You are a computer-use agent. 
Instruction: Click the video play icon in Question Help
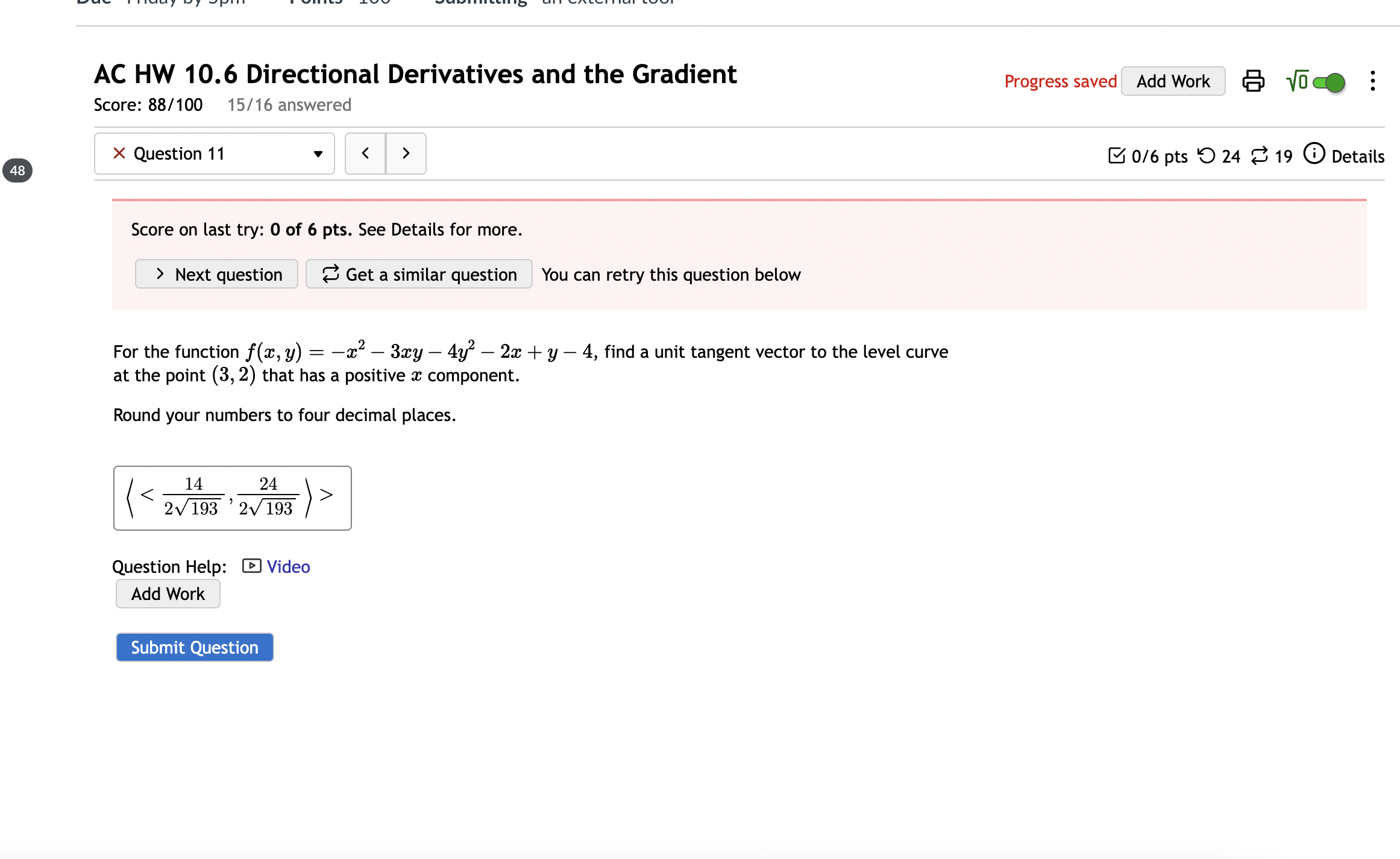pyautogui.click(x=251, y=566)
